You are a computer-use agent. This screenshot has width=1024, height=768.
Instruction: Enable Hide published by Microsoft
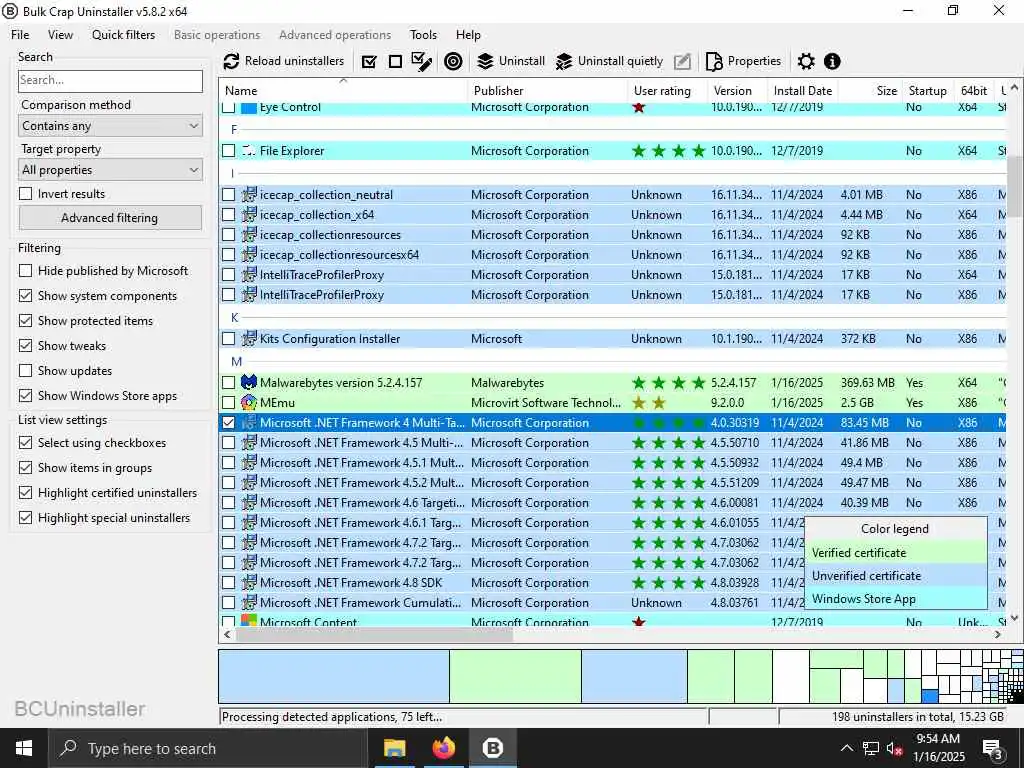coord(25,270)
